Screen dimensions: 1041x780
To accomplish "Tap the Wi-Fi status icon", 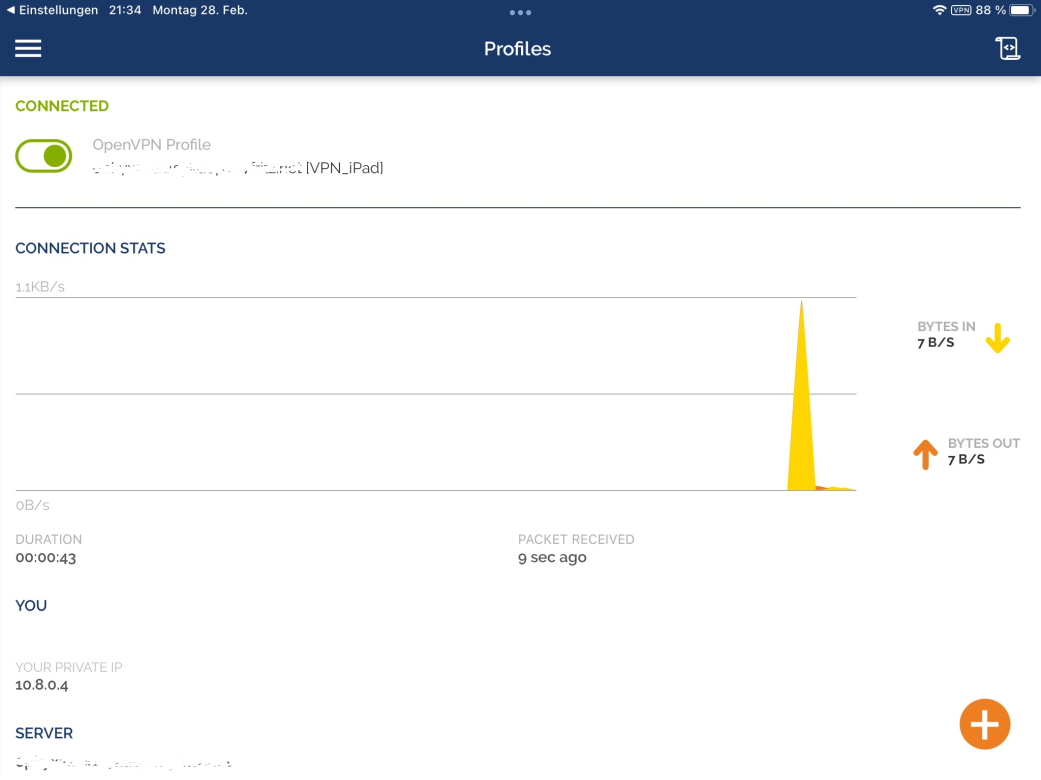I will [x=939, y=10].
